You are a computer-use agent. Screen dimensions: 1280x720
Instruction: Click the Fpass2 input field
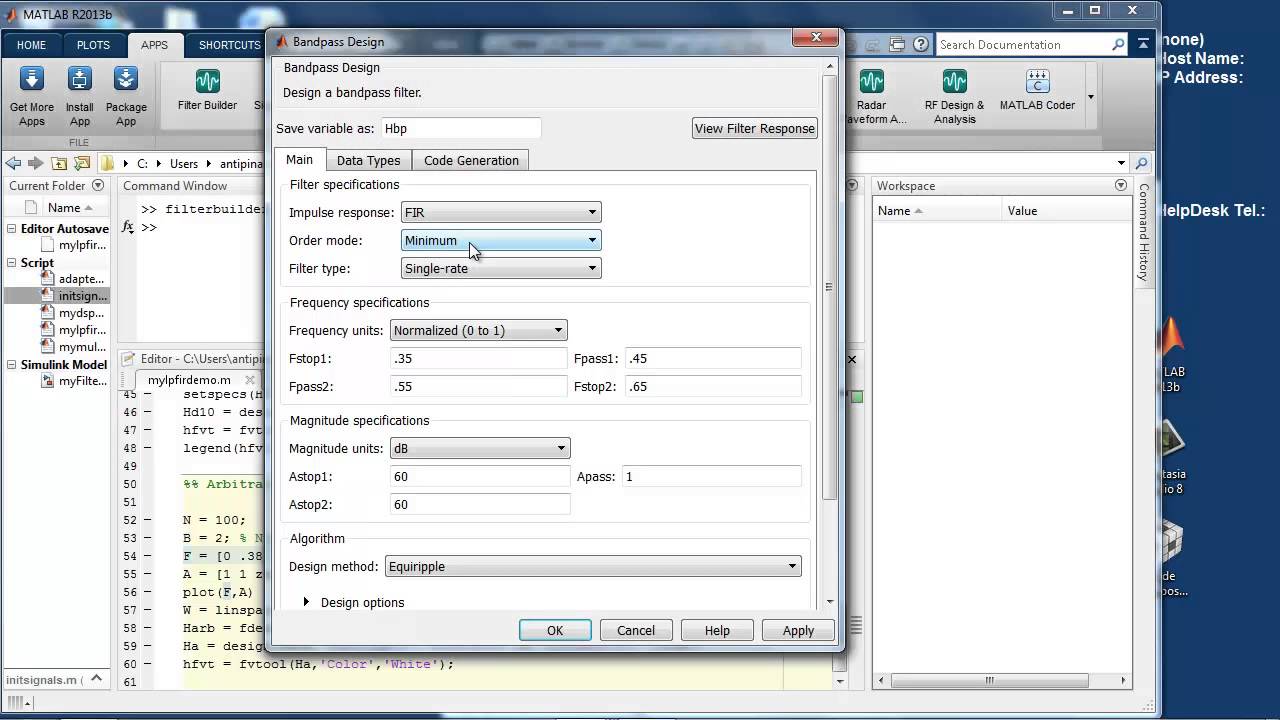coord(479,386)
